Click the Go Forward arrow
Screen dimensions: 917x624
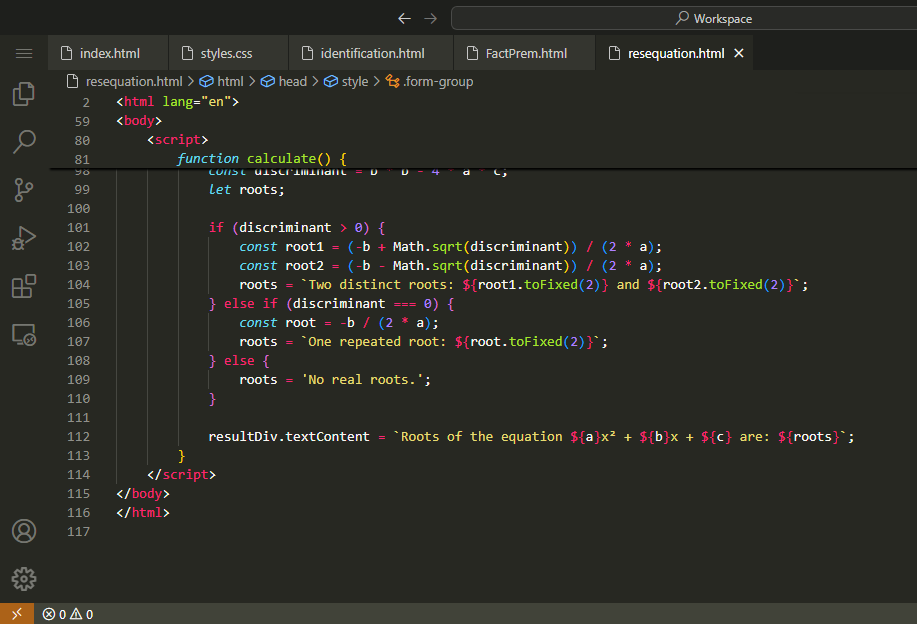[x=430, y=18]
